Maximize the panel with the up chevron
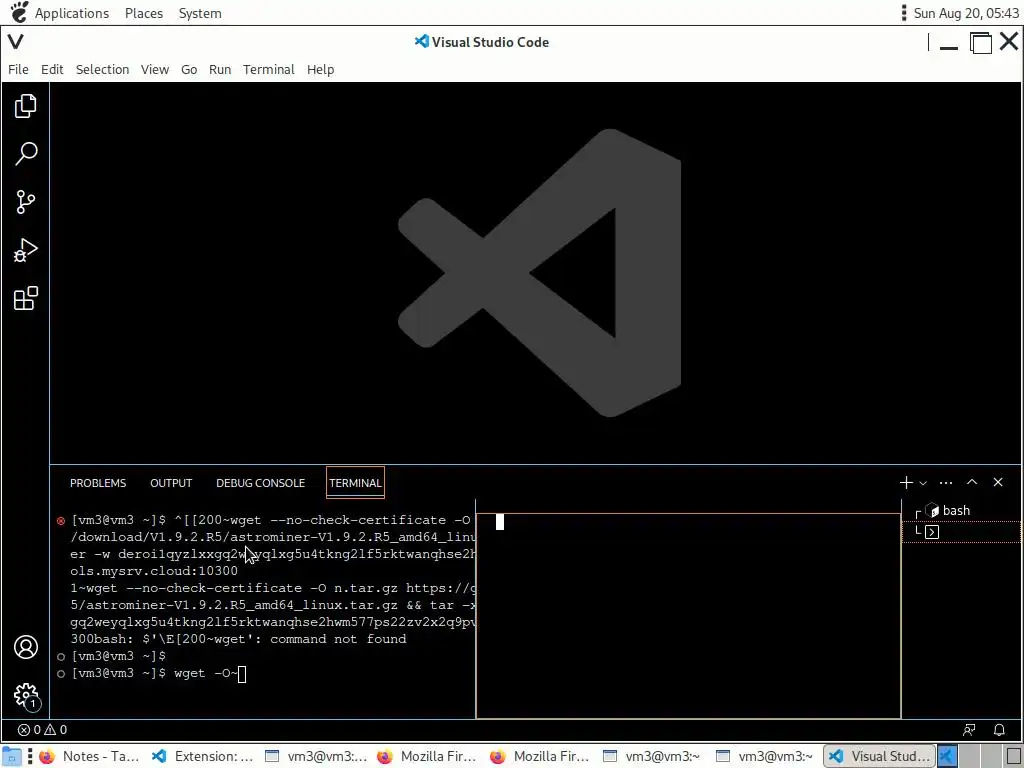The height and width of the screenshot is (768, 1024). (972, 482)
